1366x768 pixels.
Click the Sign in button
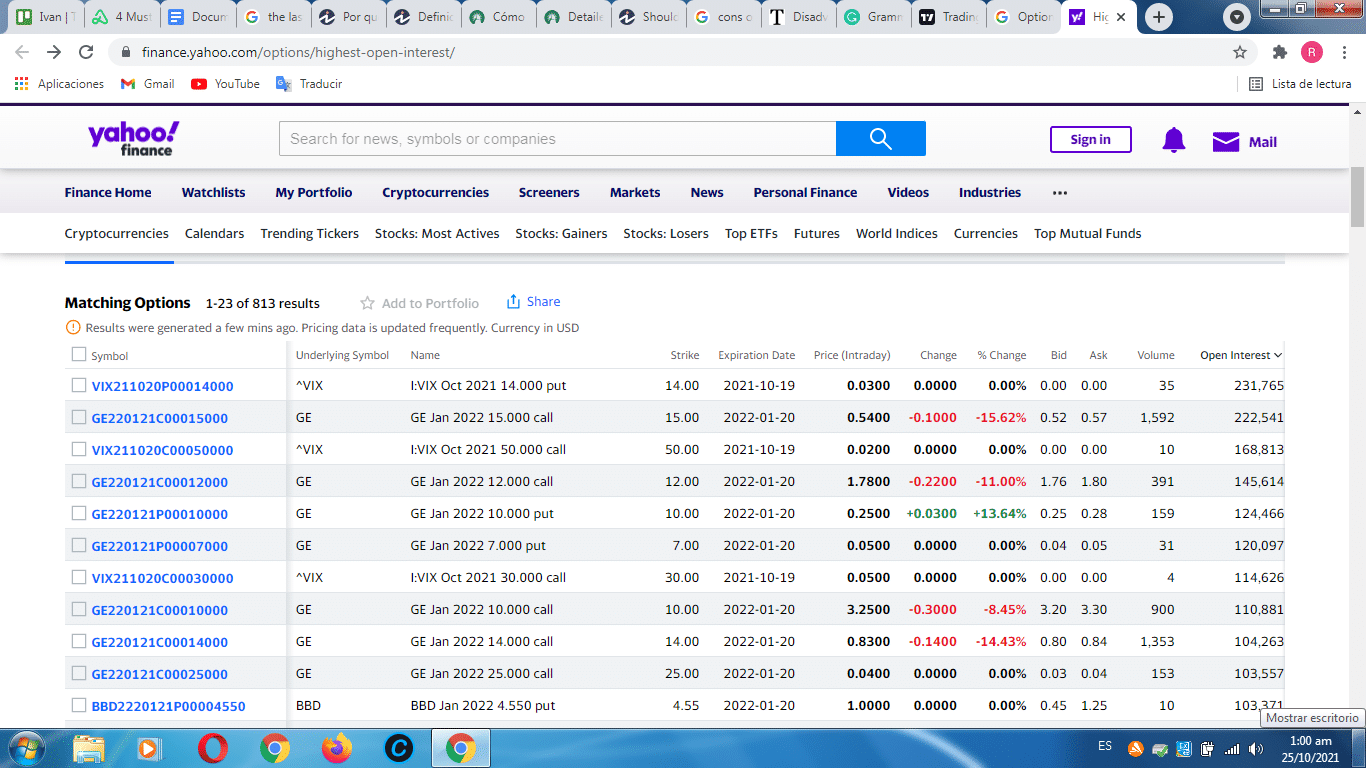pos(1090,140)
